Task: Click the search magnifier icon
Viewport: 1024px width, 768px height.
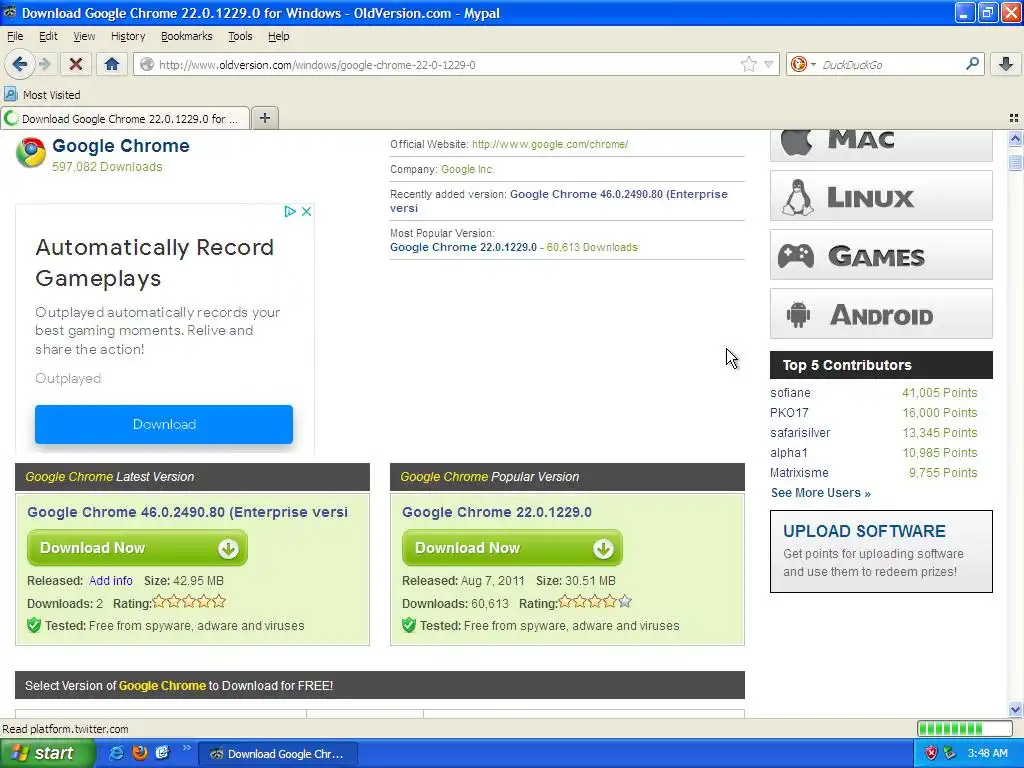Action: point(972,64)
